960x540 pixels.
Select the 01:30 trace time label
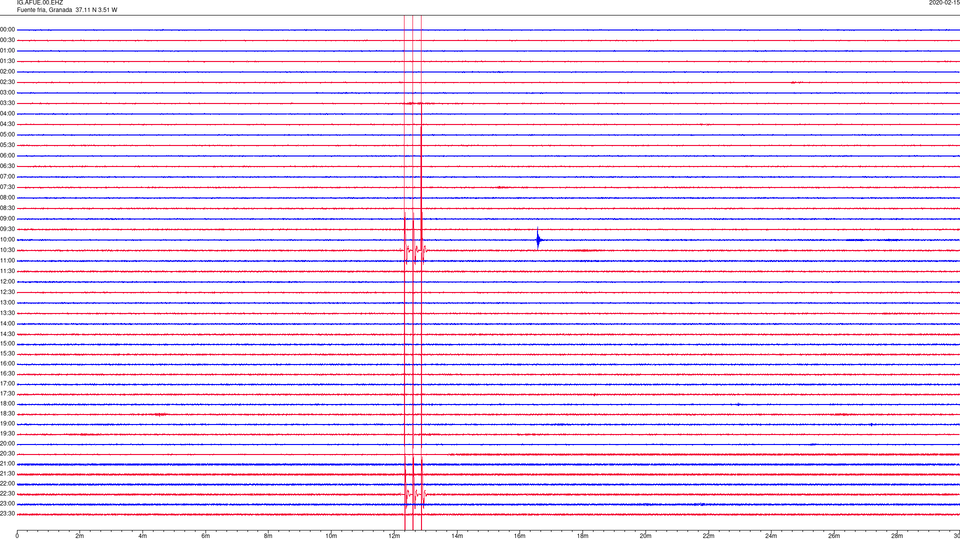coord(7,61)
